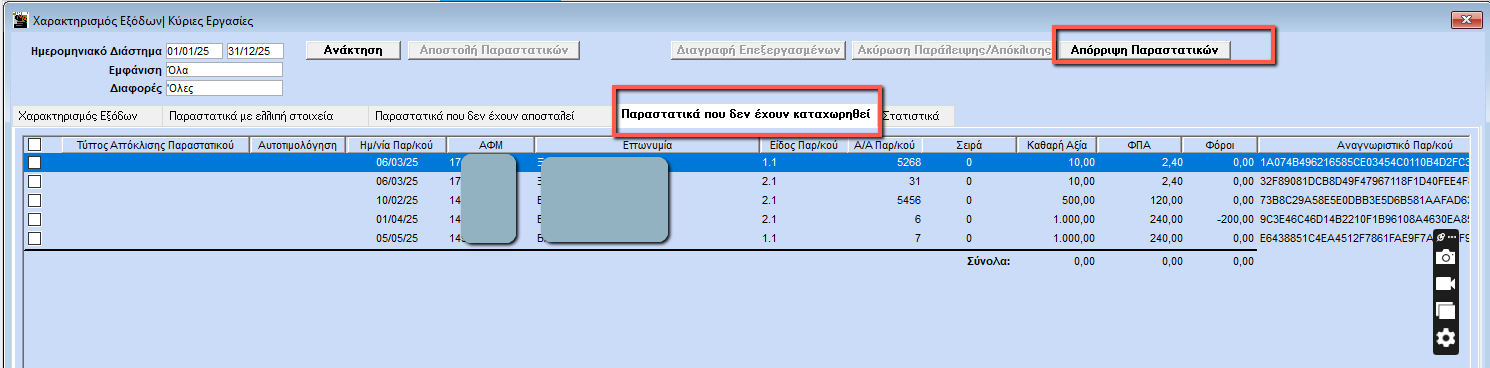Click the ΑΦΜ column header
1490x368 pixels.
point(490,145)
